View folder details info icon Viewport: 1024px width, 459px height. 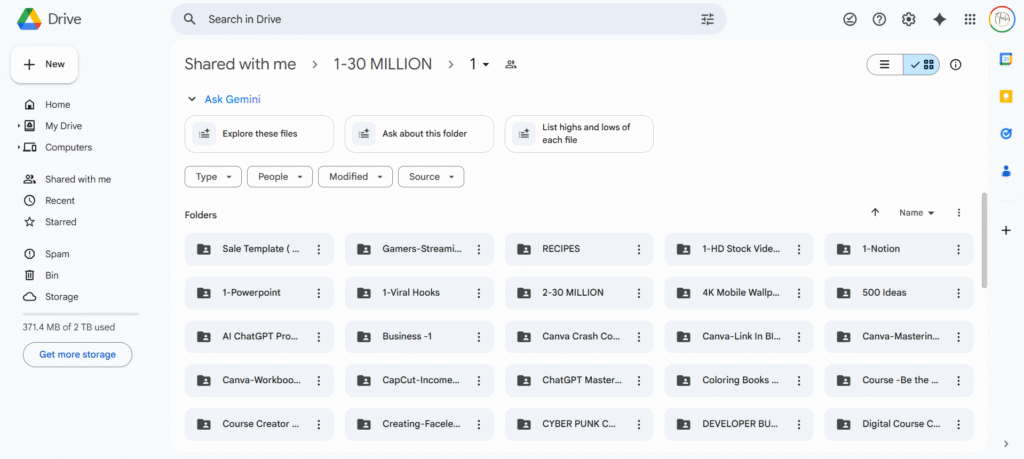955,65
